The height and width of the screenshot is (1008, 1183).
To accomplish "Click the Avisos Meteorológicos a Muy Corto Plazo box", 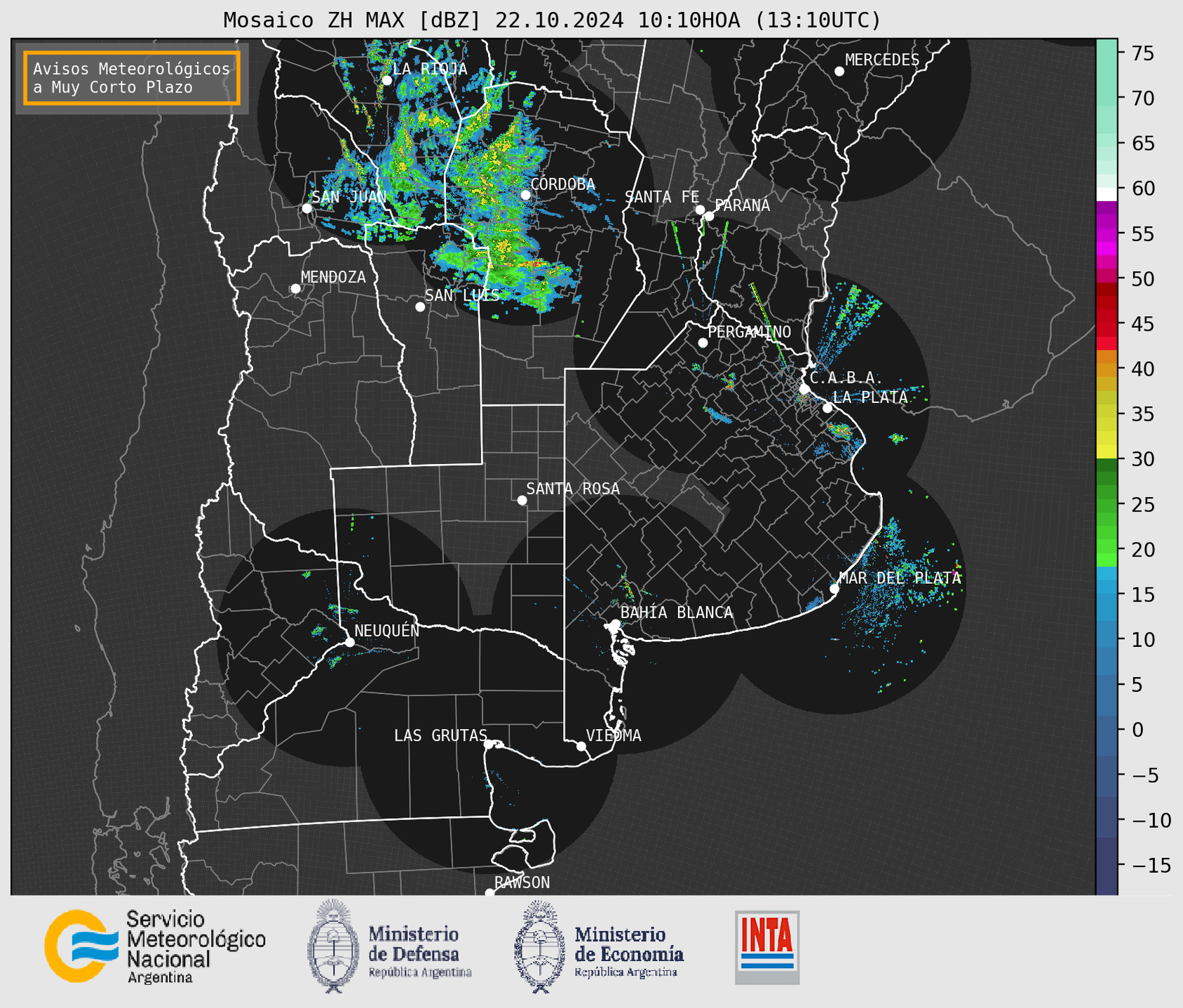I will [132, 78].
